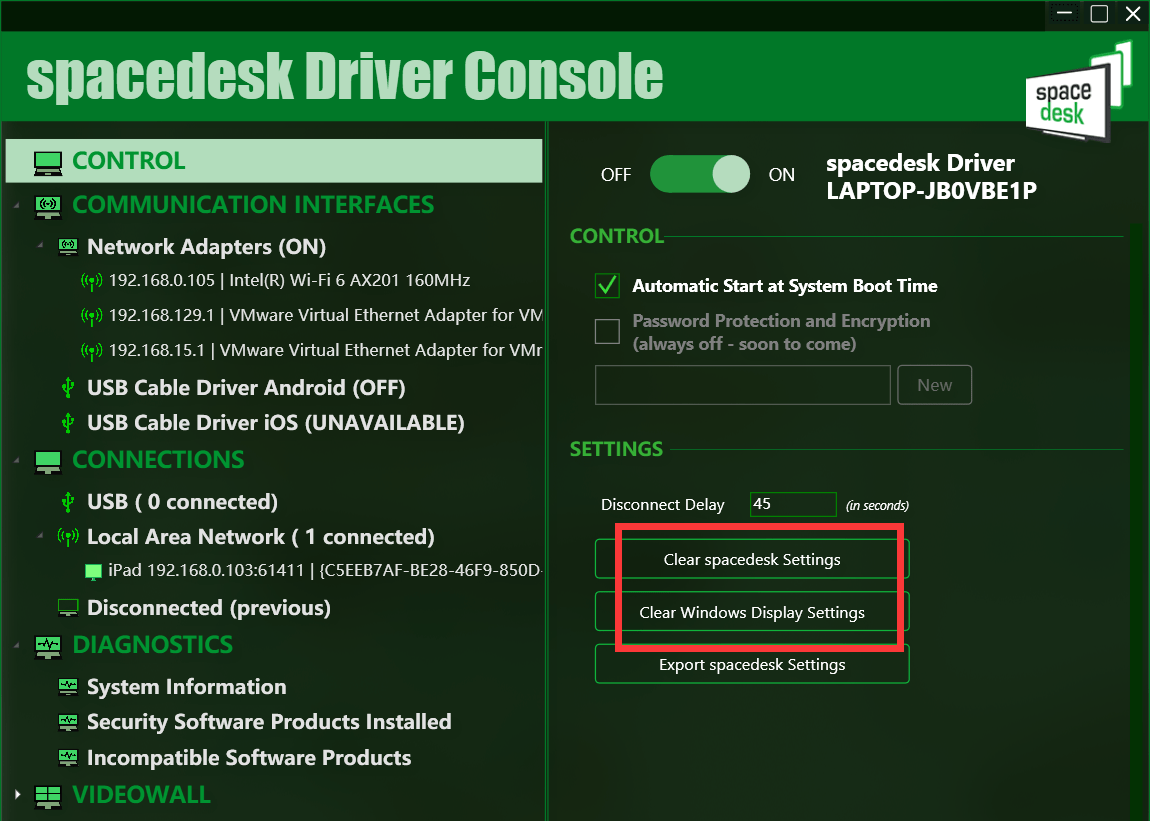Viewport: 1150px width, 821px height.
Task: Select the 192.168.129.1 VMware adapter row
Action: 325,315
